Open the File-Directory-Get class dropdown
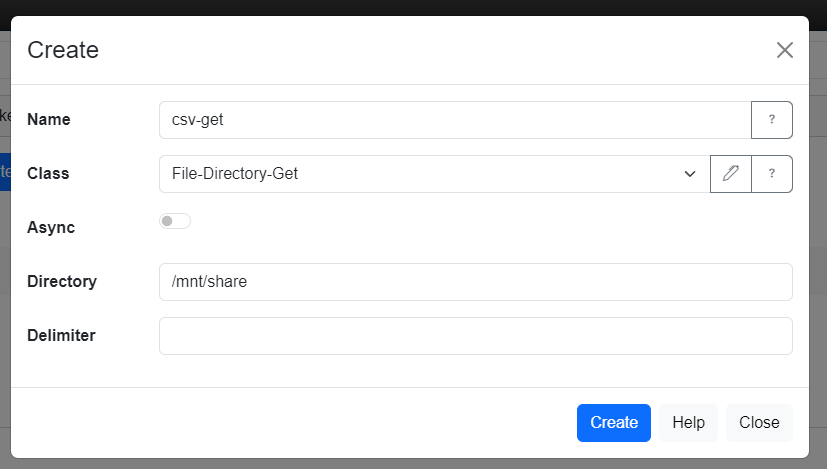827x469 pixels. [x=434, y=174]
